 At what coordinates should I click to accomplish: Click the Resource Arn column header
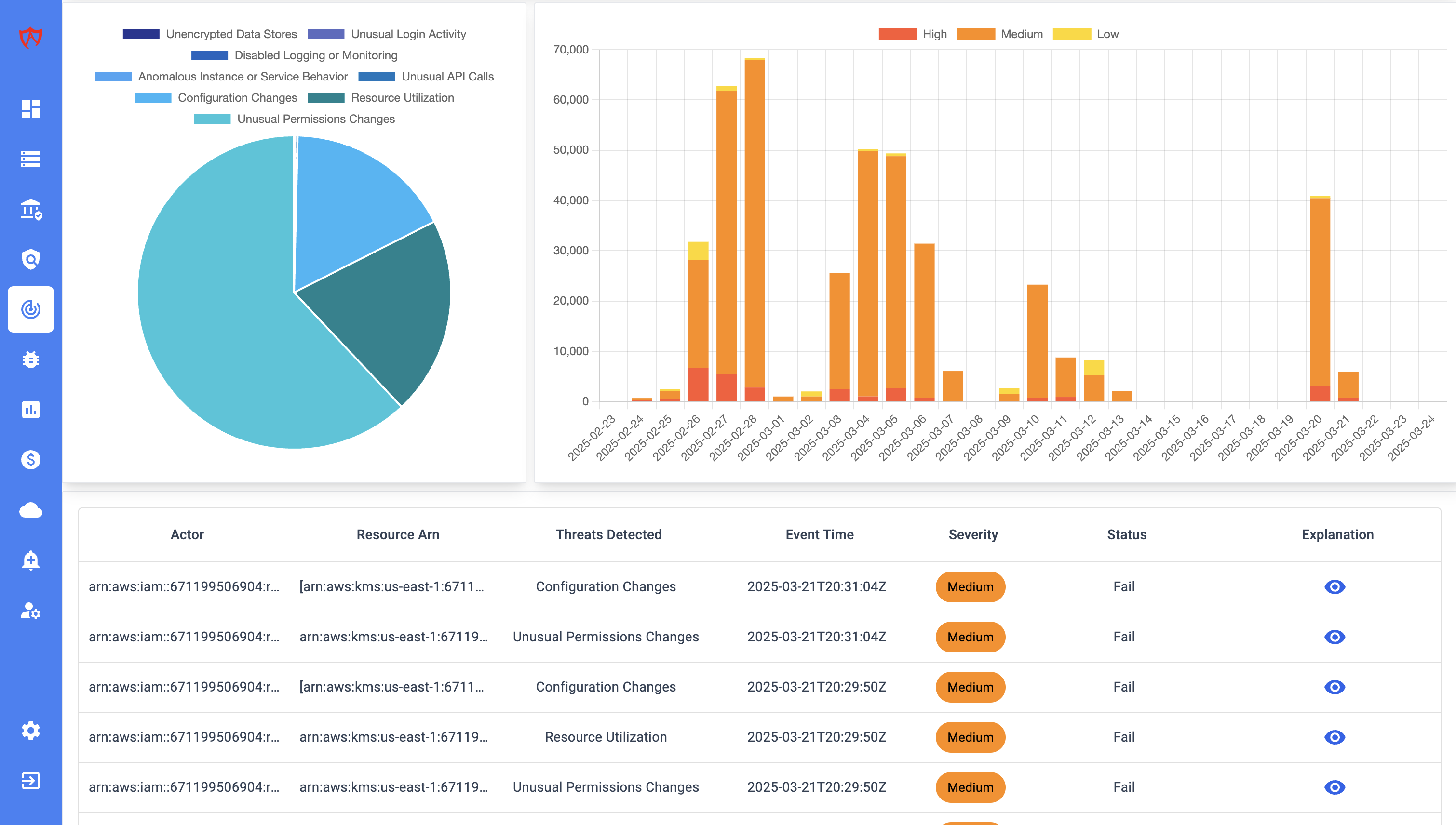click(398, 534)
